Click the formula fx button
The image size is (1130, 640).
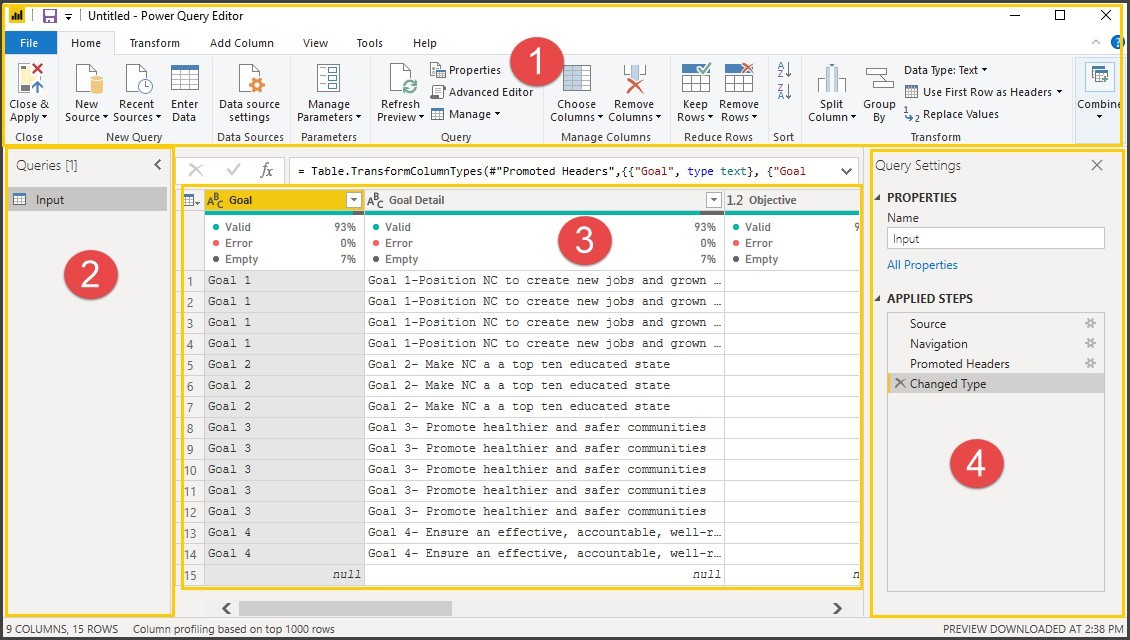pos(267,170)
